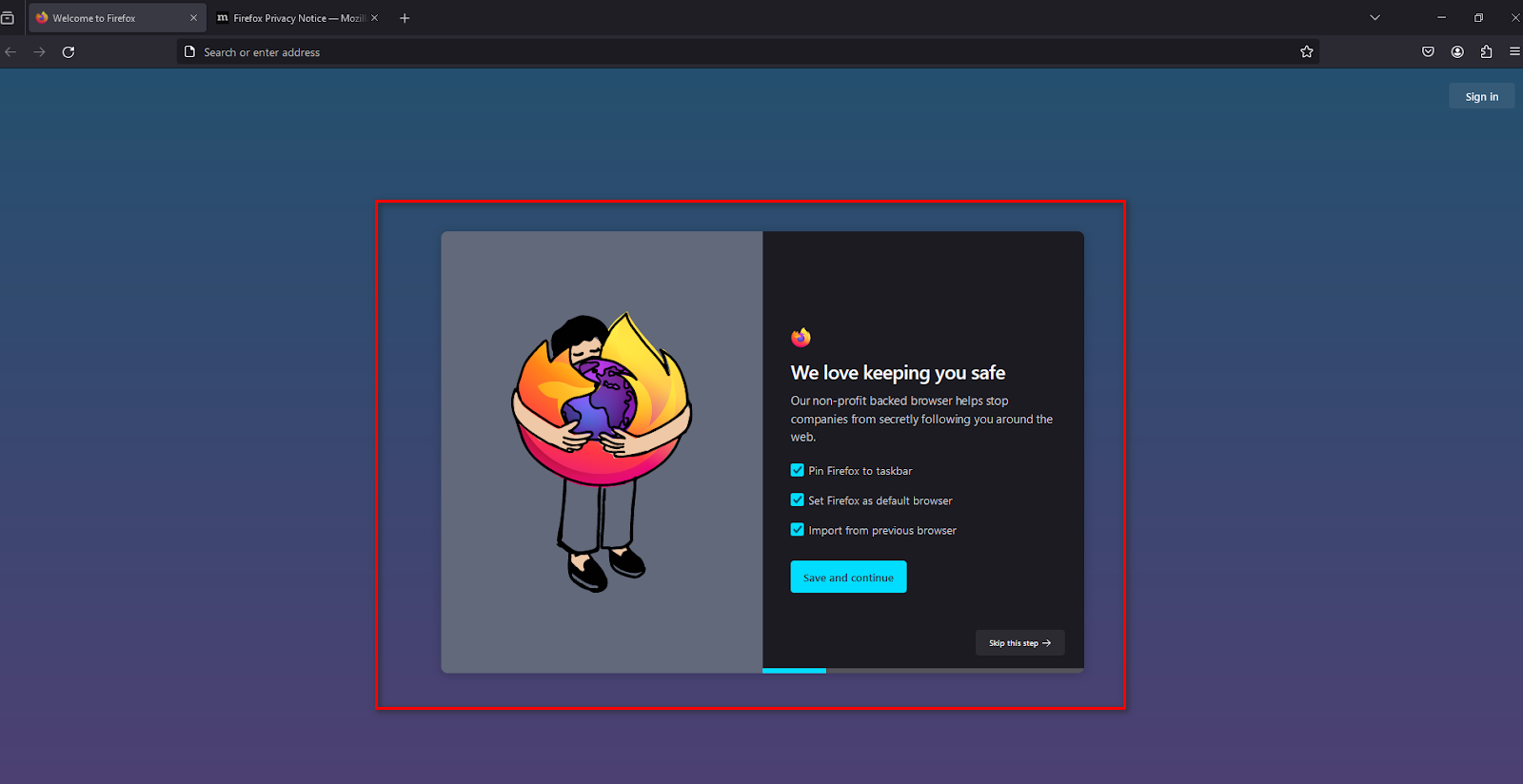Click the back navigation arrow

[11, 52]
